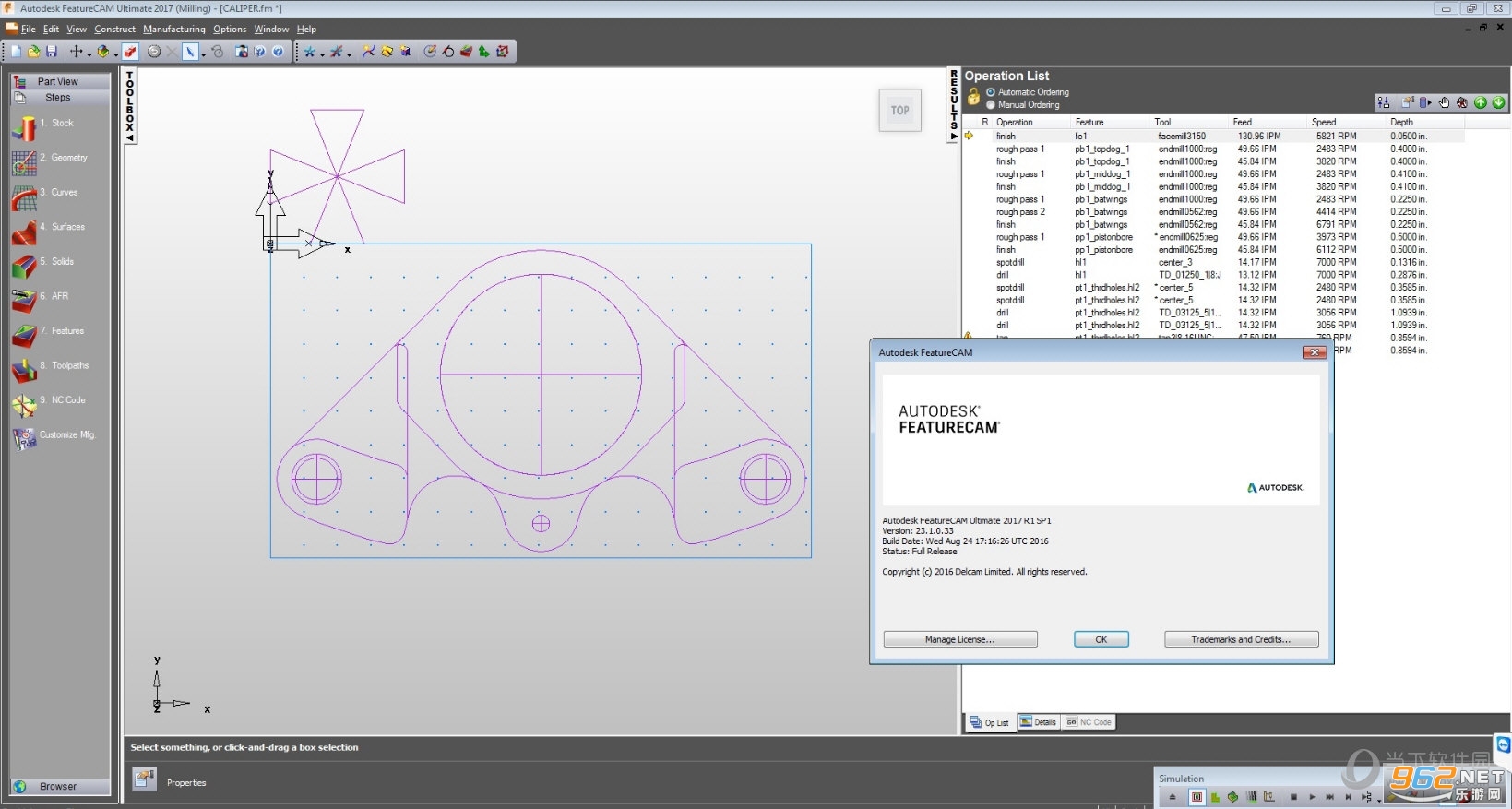The image size is (1512, 809).
Task: Click the shaded view cube icon
Action: point(103,52)
